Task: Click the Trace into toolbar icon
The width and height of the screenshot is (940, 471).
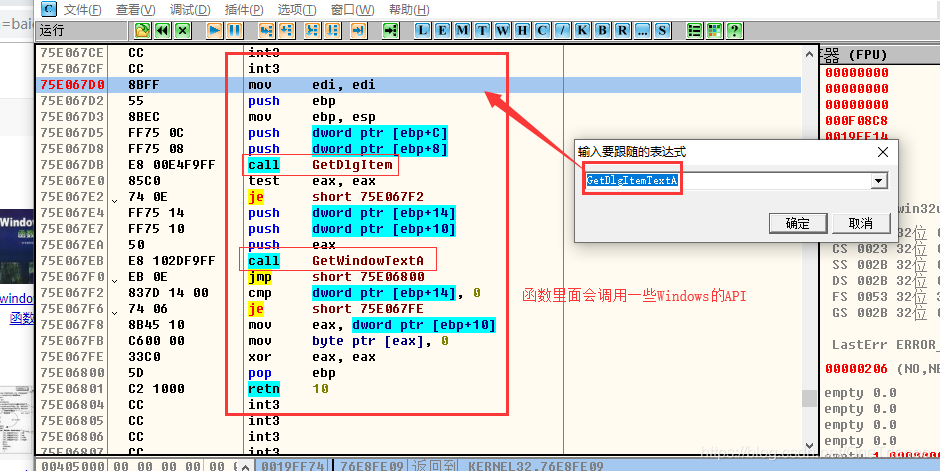Action: (x=312, y=31)
